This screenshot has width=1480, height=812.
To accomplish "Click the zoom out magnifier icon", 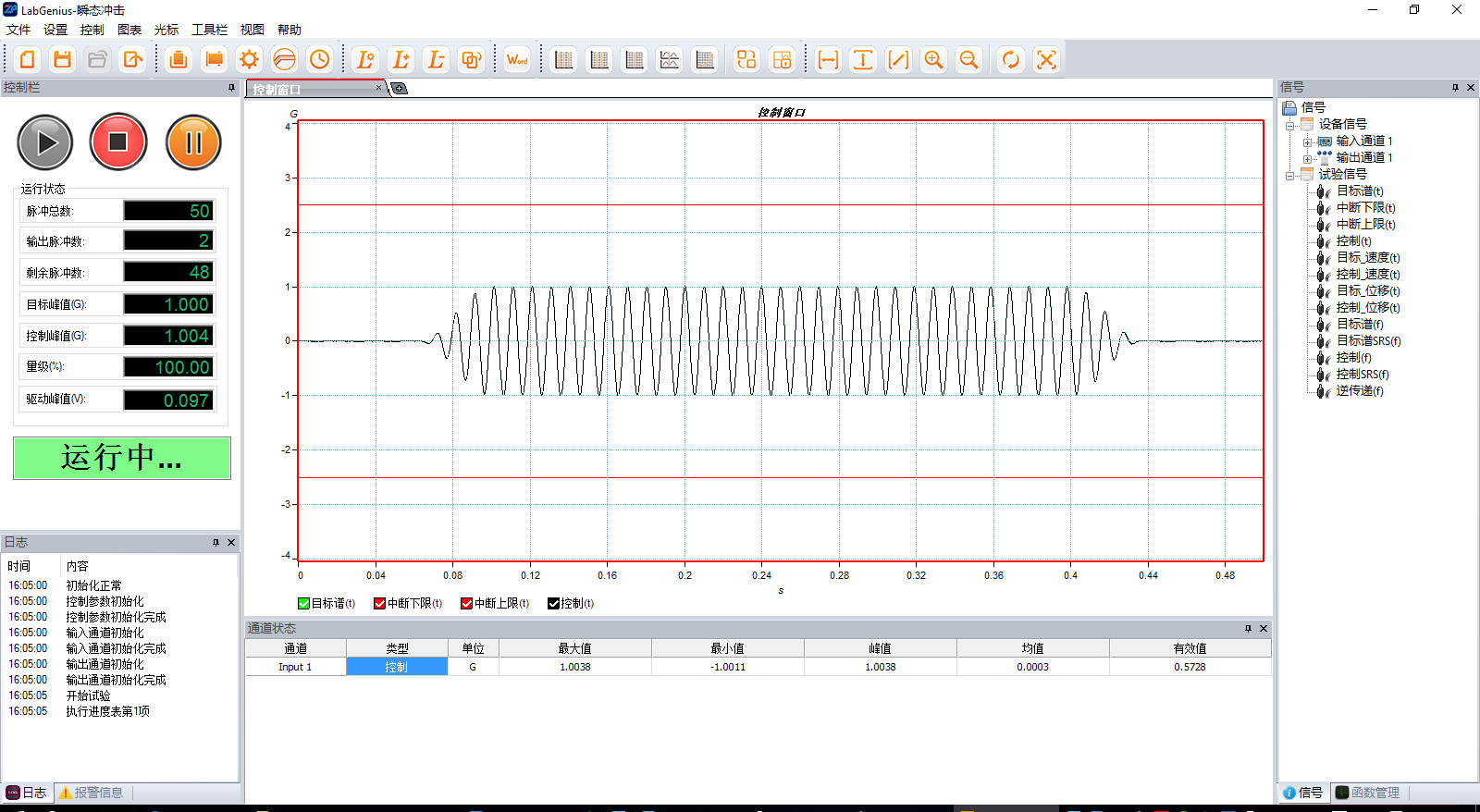I will (x=968, y=60).
